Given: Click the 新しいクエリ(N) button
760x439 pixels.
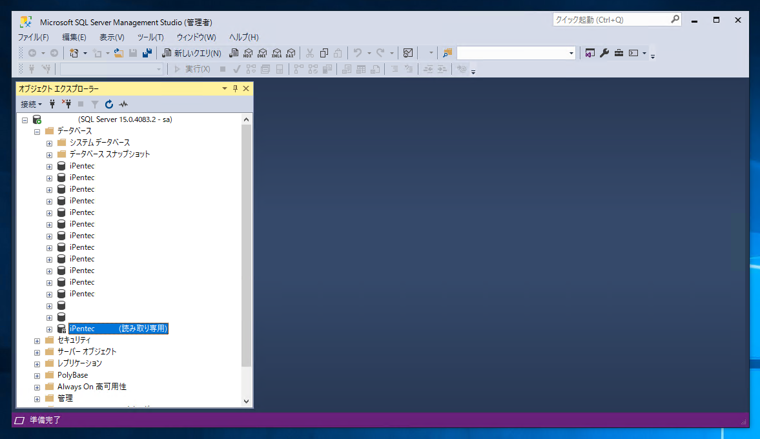Looking at the screenshot, I should [191, 53].
